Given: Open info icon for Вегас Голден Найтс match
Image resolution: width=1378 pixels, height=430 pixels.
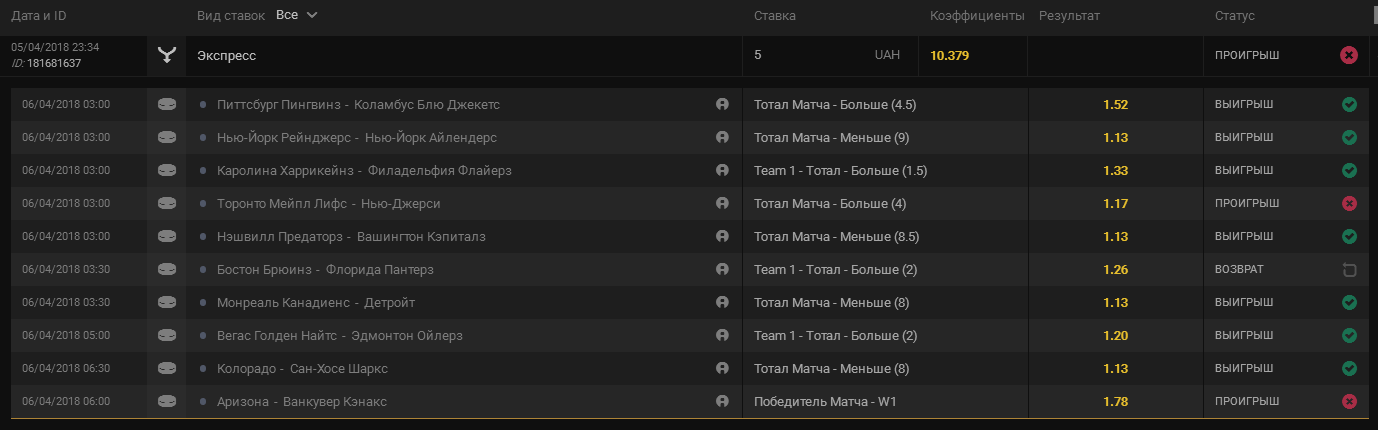Looking at the screenshot, I should 722,335.
